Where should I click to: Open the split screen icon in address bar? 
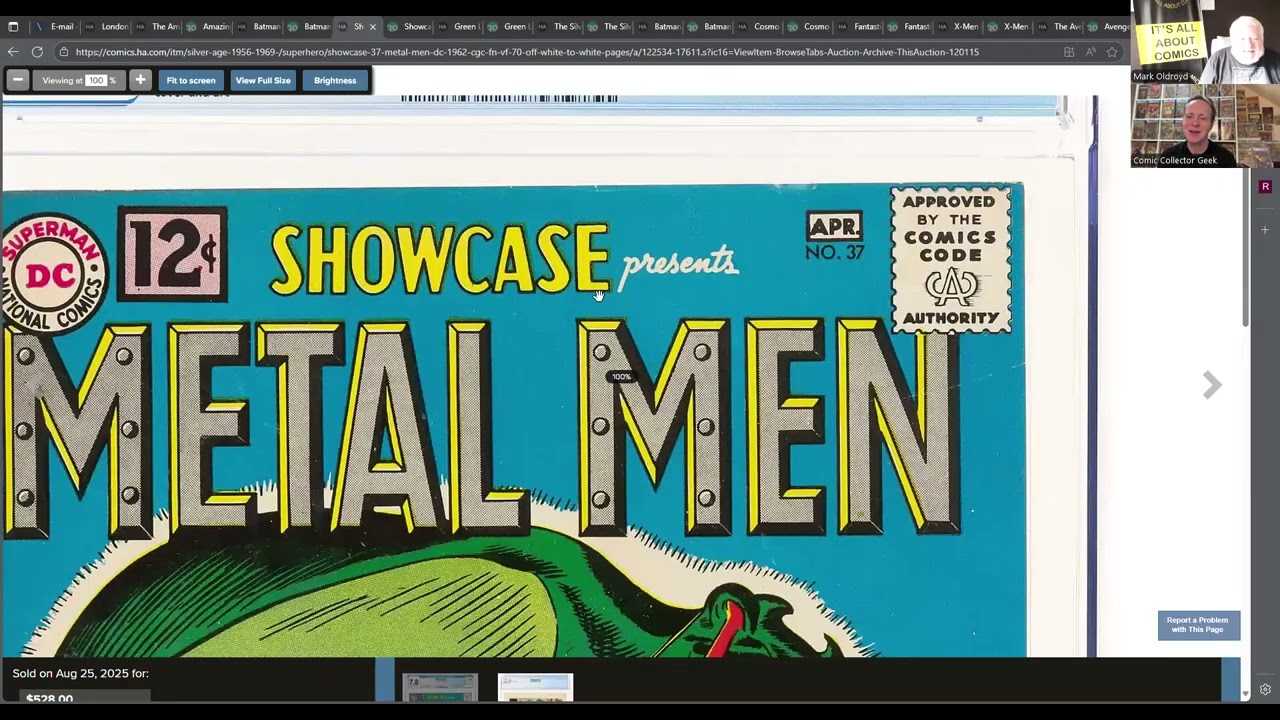(x=1069, y=52)
